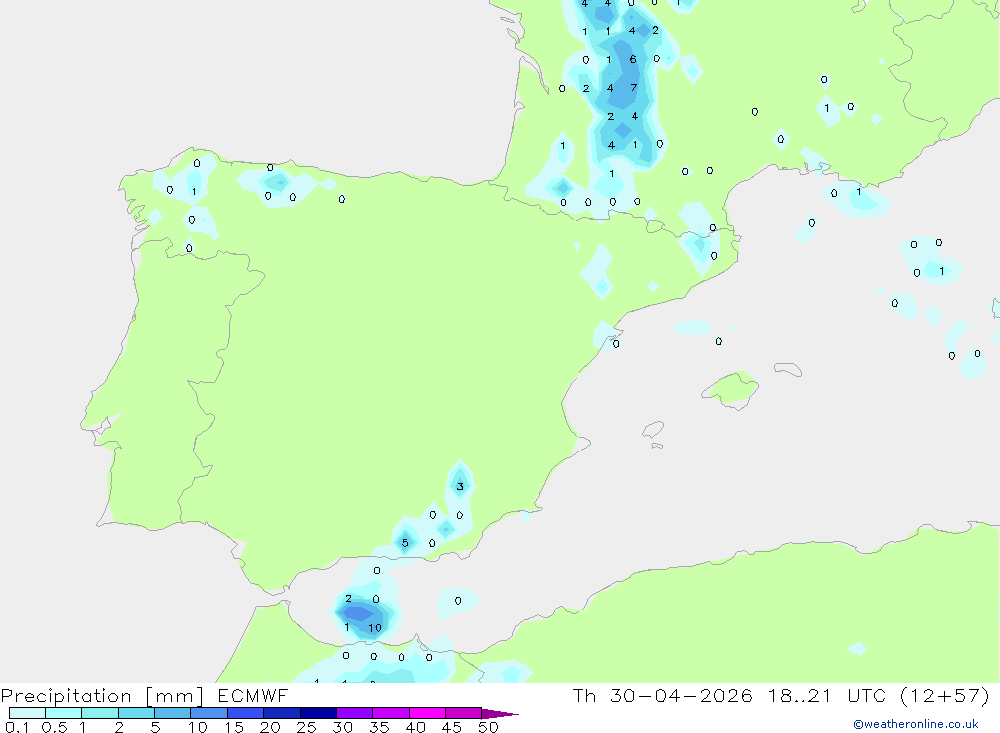The image size is (1000, 733).
Task: Click the lightest cyan 0.1–0.5 legend swatch
Action: click(x=27, y=713)
